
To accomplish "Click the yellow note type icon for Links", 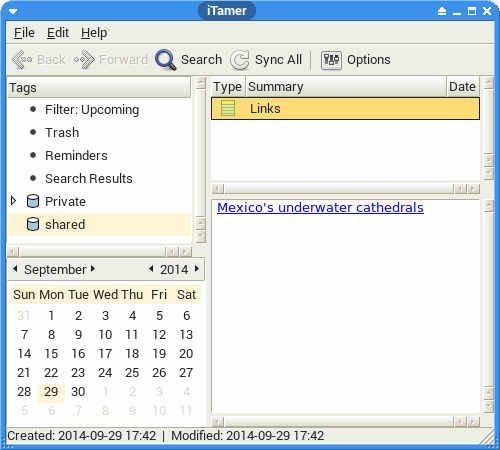I will click(x=228, y=108).
